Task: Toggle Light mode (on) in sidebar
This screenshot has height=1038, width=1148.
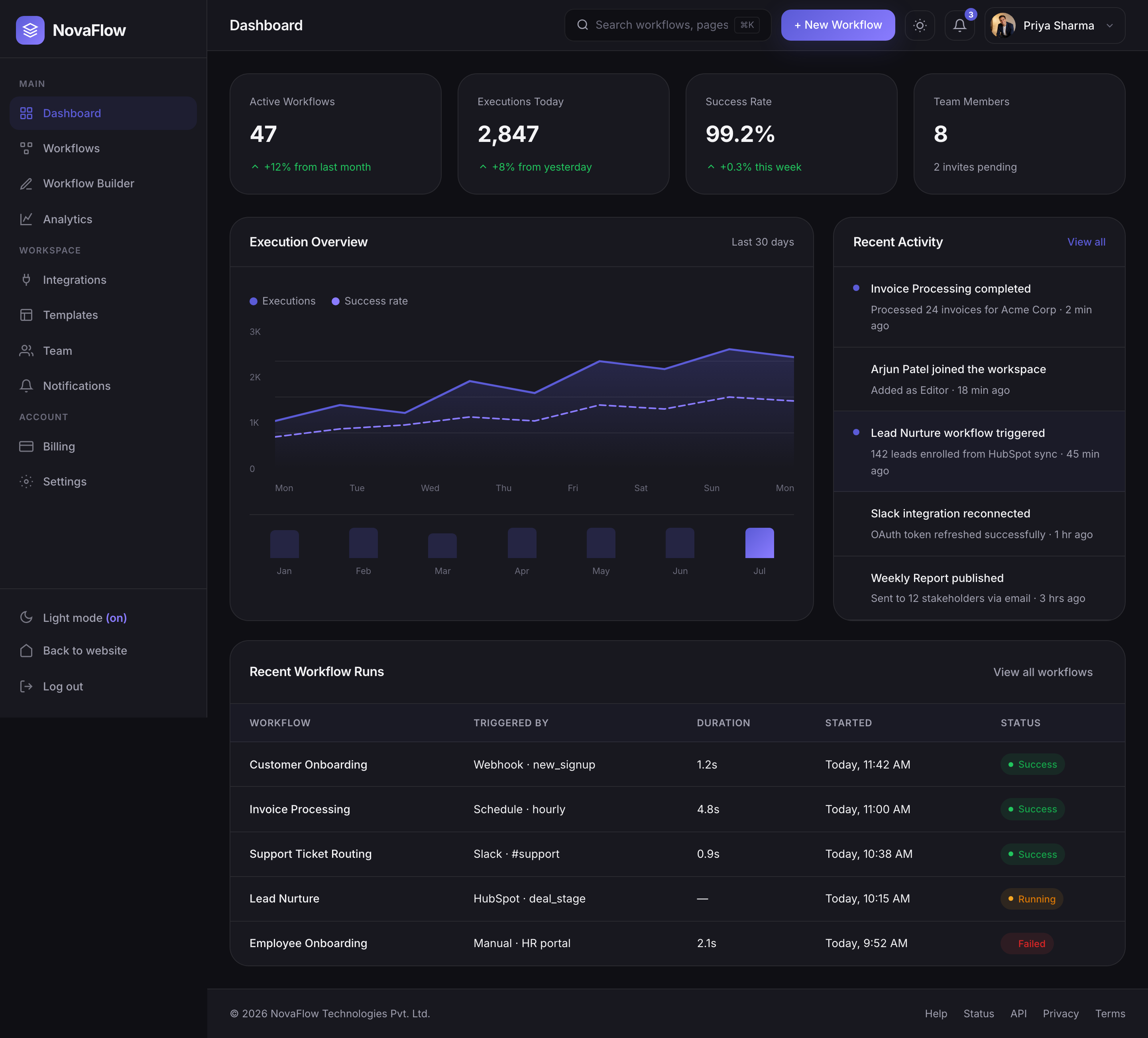Action: (103, 618)
